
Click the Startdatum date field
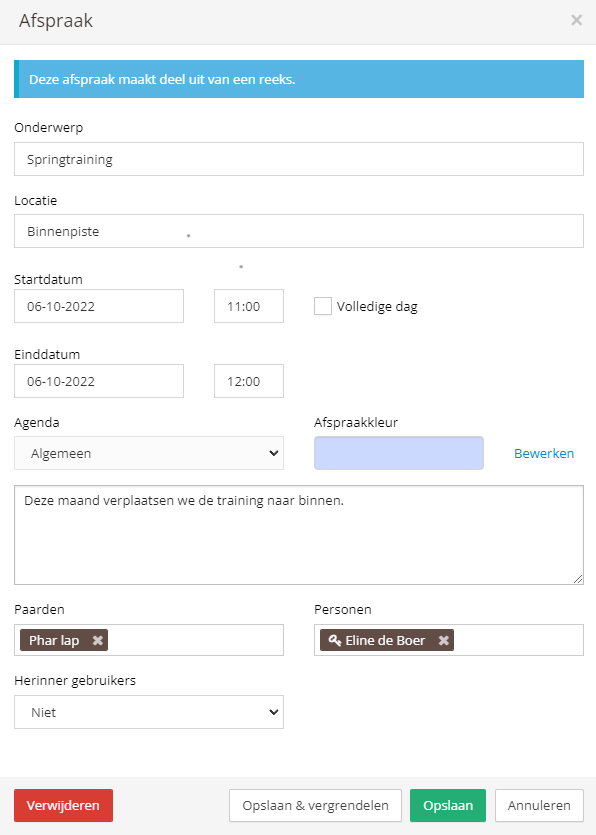click(x=99, y=306)
